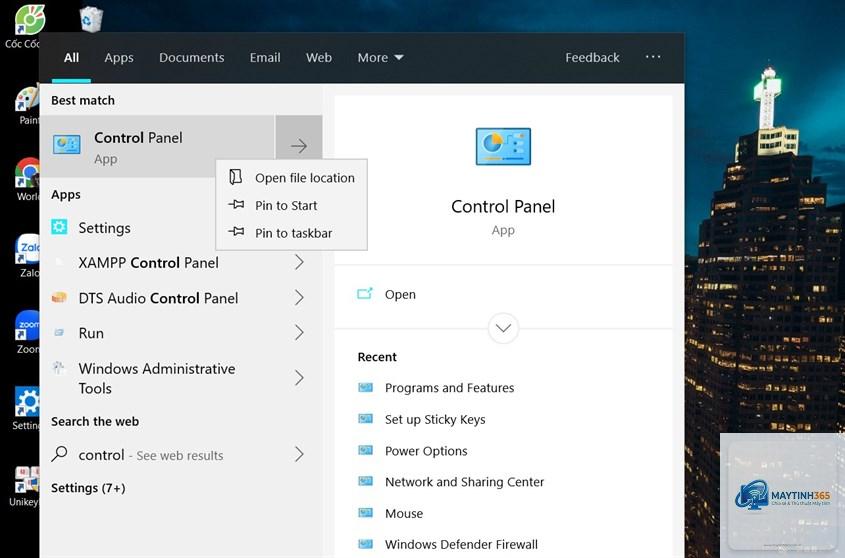The width and height of the screenshot is (845, 558).
Task: Choose Pin to taskbar in context menu
Action: [x=292, y=233]
